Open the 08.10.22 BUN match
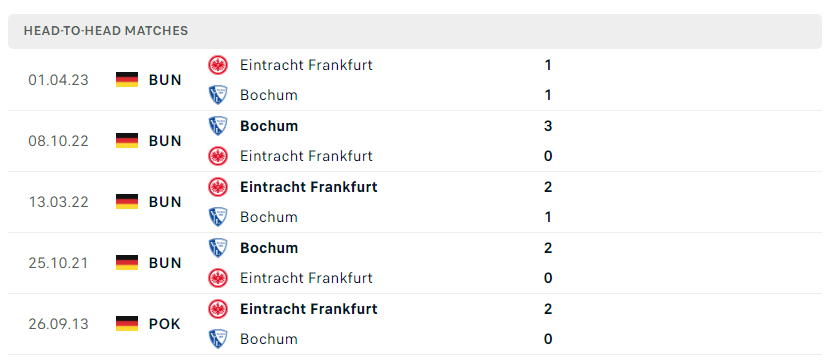Screen dimensions: 830x362 tap(415, 141)
